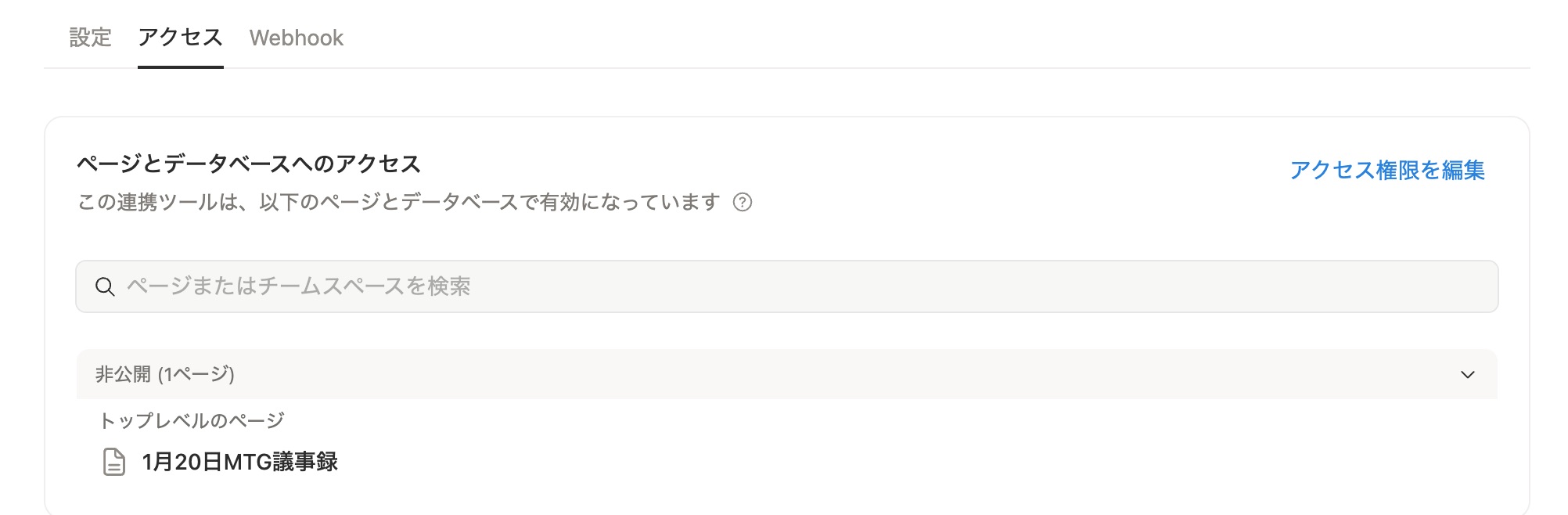
Task: Switch to the Webhook tab
Action: [296, 38]
